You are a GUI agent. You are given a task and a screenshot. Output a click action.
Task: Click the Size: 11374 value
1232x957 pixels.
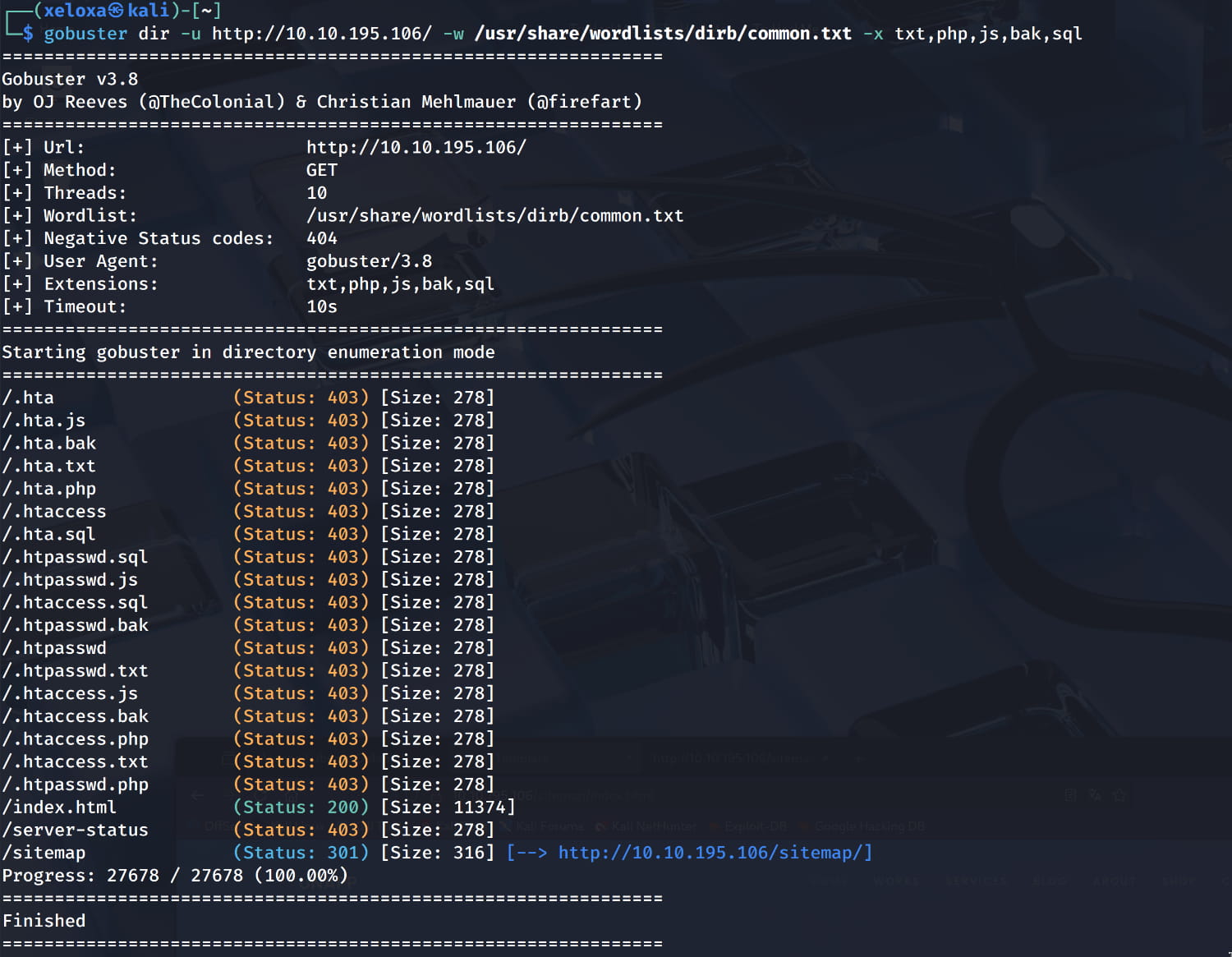point(448,807)
